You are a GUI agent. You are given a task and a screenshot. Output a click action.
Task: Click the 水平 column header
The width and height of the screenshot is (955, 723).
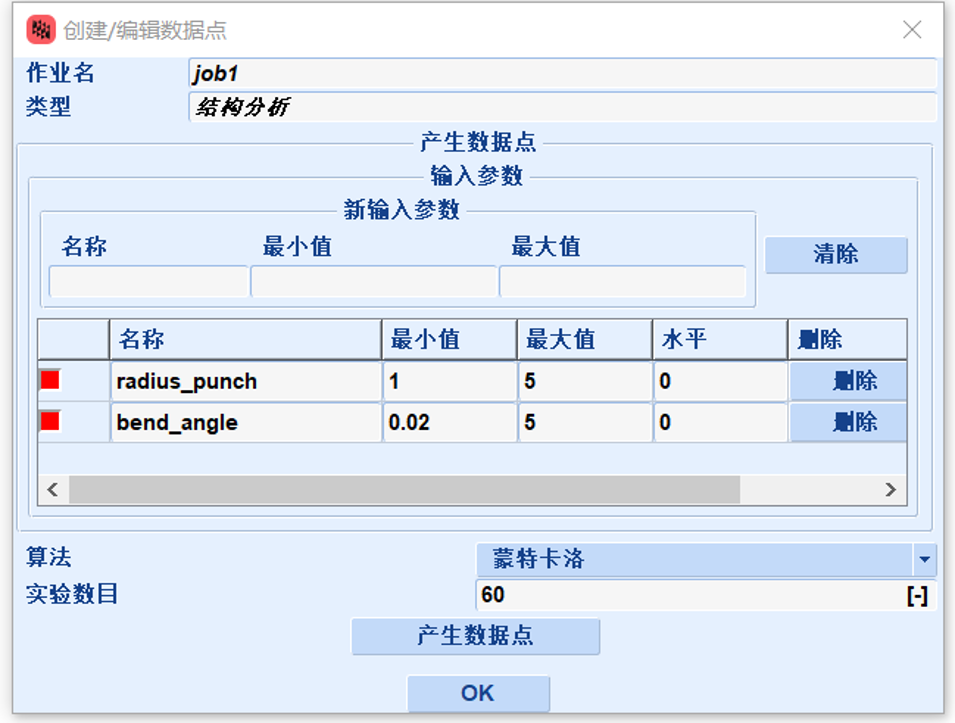coord(719,339)
